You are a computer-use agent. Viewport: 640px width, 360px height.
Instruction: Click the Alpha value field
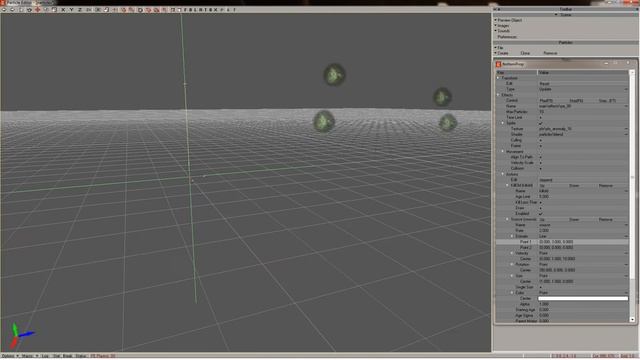click(x=583, y=304)
